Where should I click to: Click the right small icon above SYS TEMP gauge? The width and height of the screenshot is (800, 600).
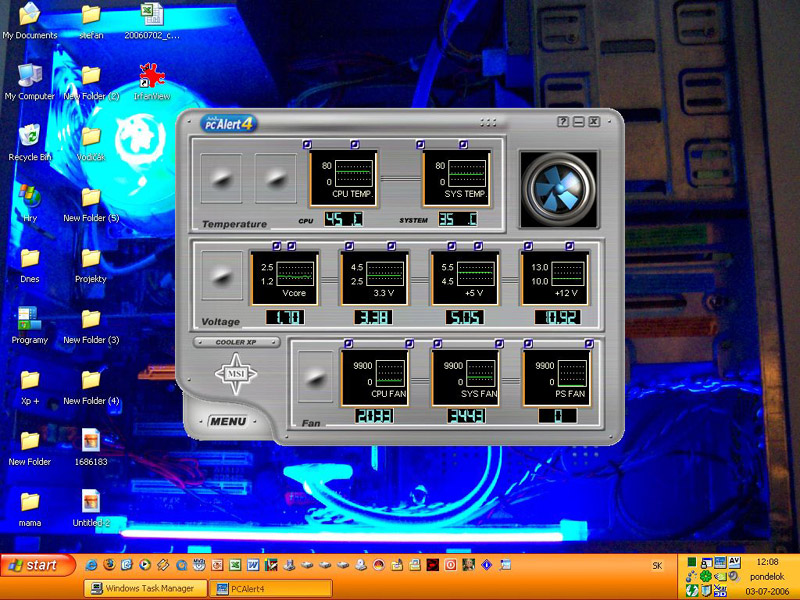click(x=463, y=144)
